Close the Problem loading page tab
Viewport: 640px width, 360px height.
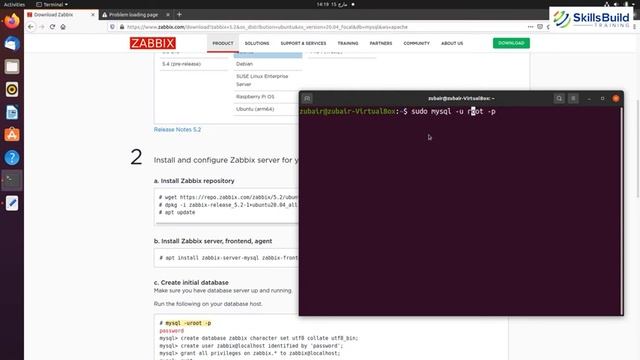pyautogui.click(x=168, y=15)
